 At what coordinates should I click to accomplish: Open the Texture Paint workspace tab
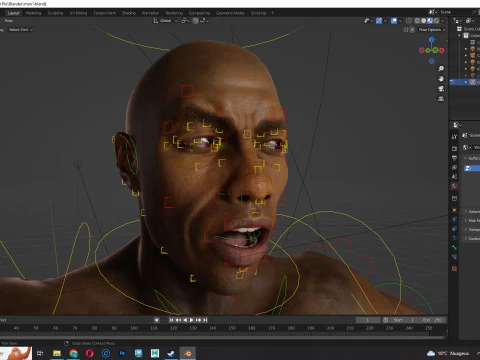[104, 13]
